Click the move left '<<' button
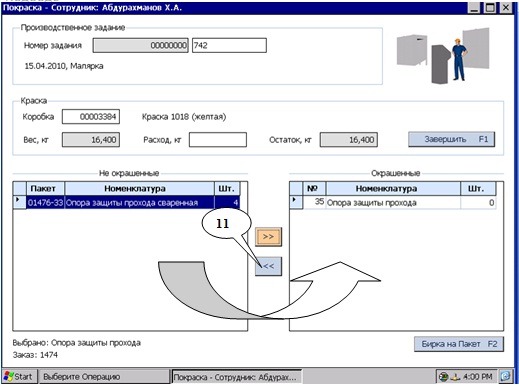 268,266
